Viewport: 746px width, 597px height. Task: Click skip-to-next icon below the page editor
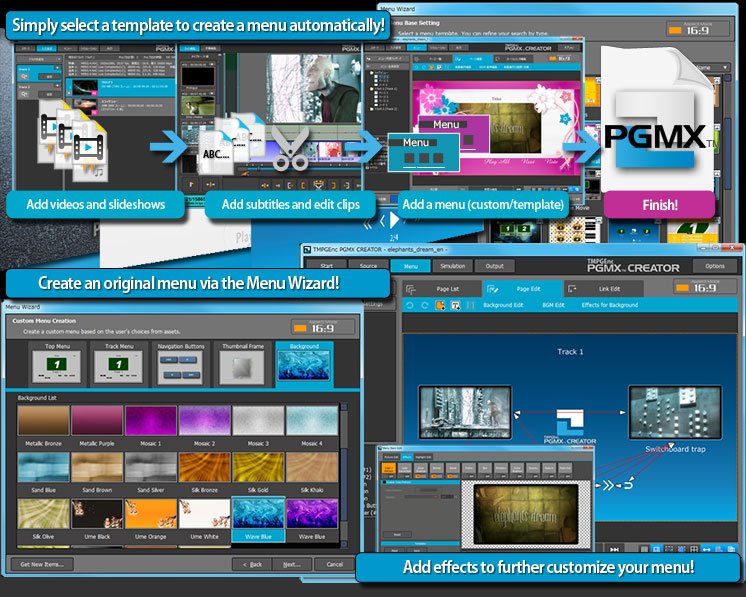(x=614, y=549)
